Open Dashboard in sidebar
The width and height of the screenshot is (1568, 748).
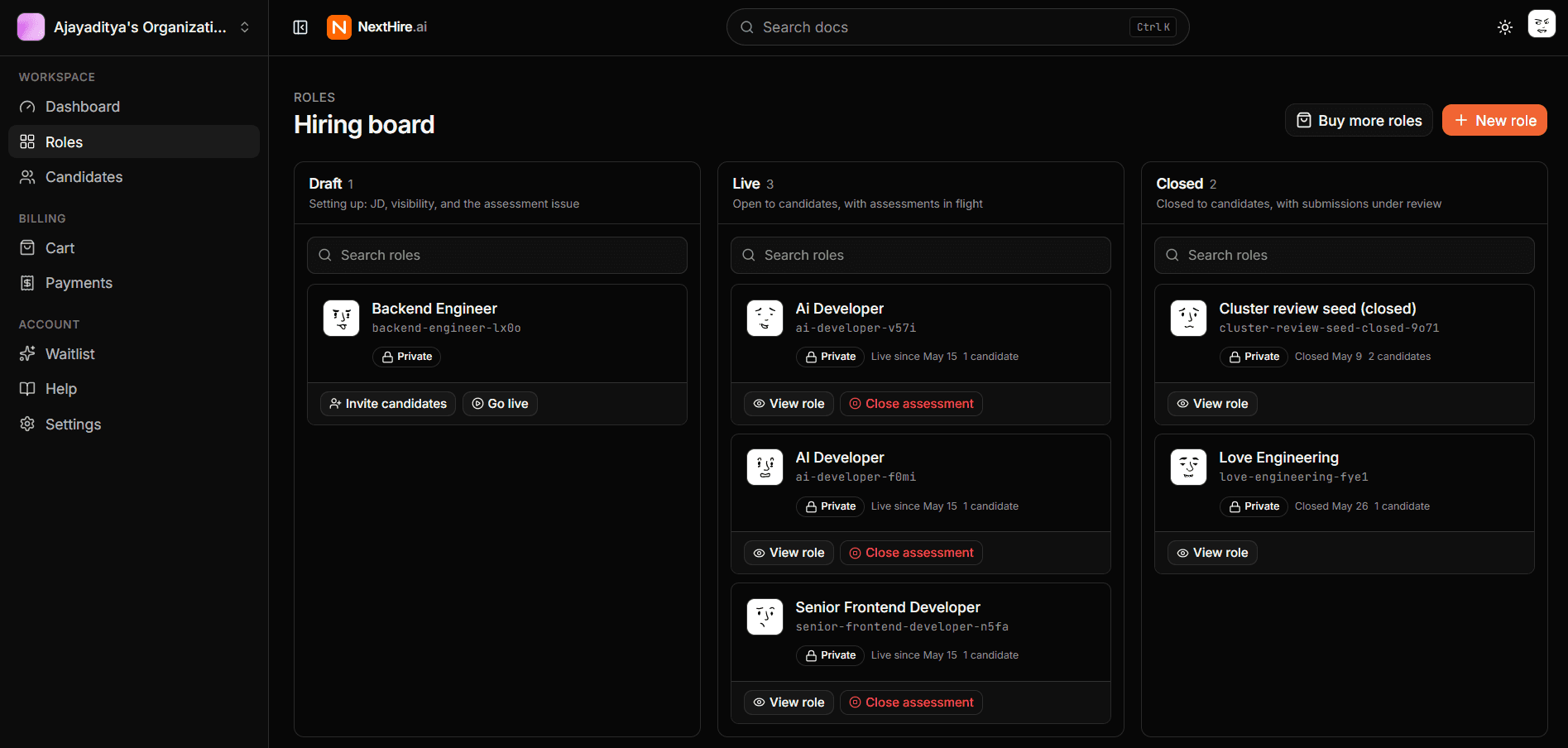click(x=134, y=107)
